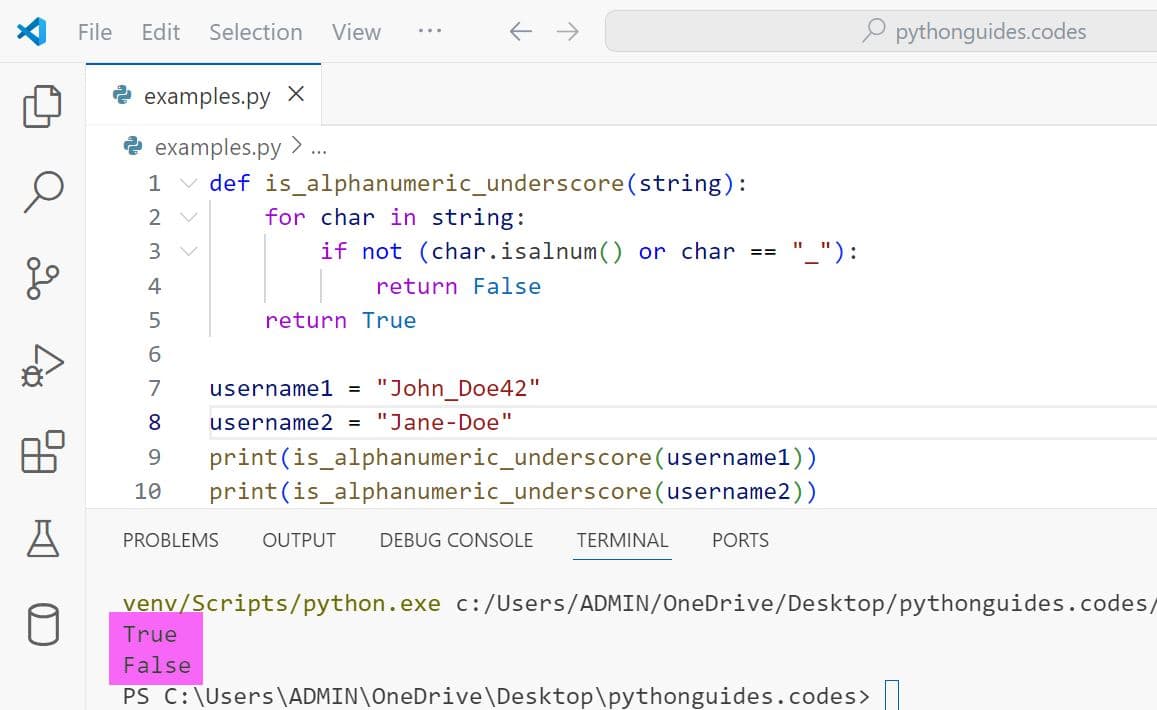Click the is_alphanumeric_underscore function name on line 1
Screen dimensions: 1157x710
click(x=445, y=183)
